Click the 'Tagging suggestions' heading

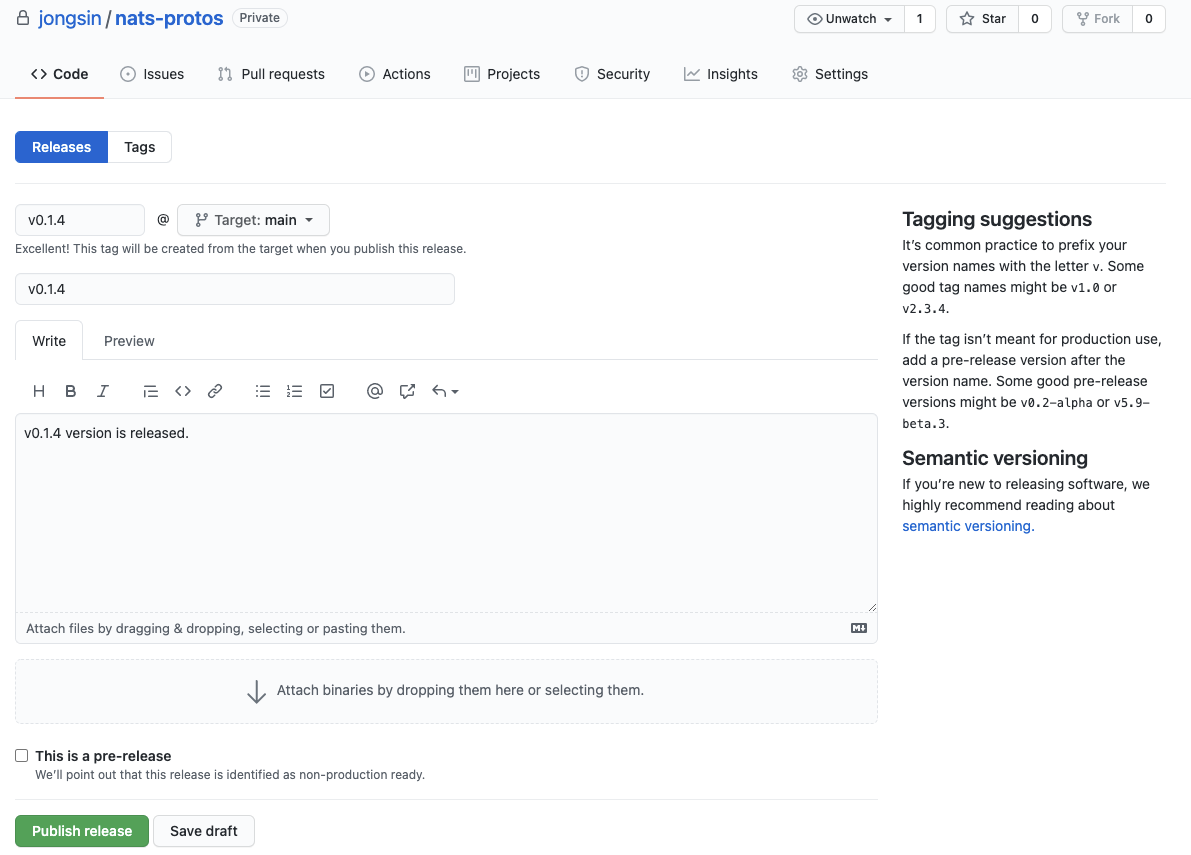coord(997,219)
